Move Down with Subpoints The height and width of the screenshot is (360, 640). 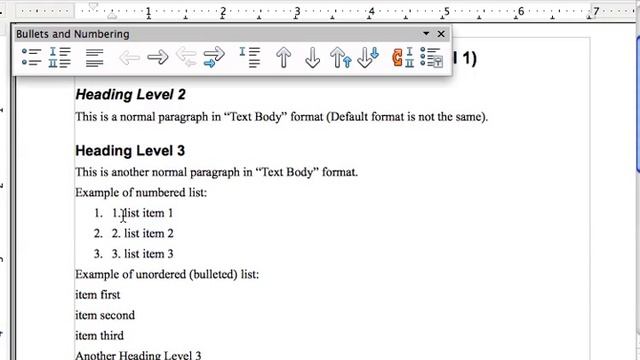368,57
